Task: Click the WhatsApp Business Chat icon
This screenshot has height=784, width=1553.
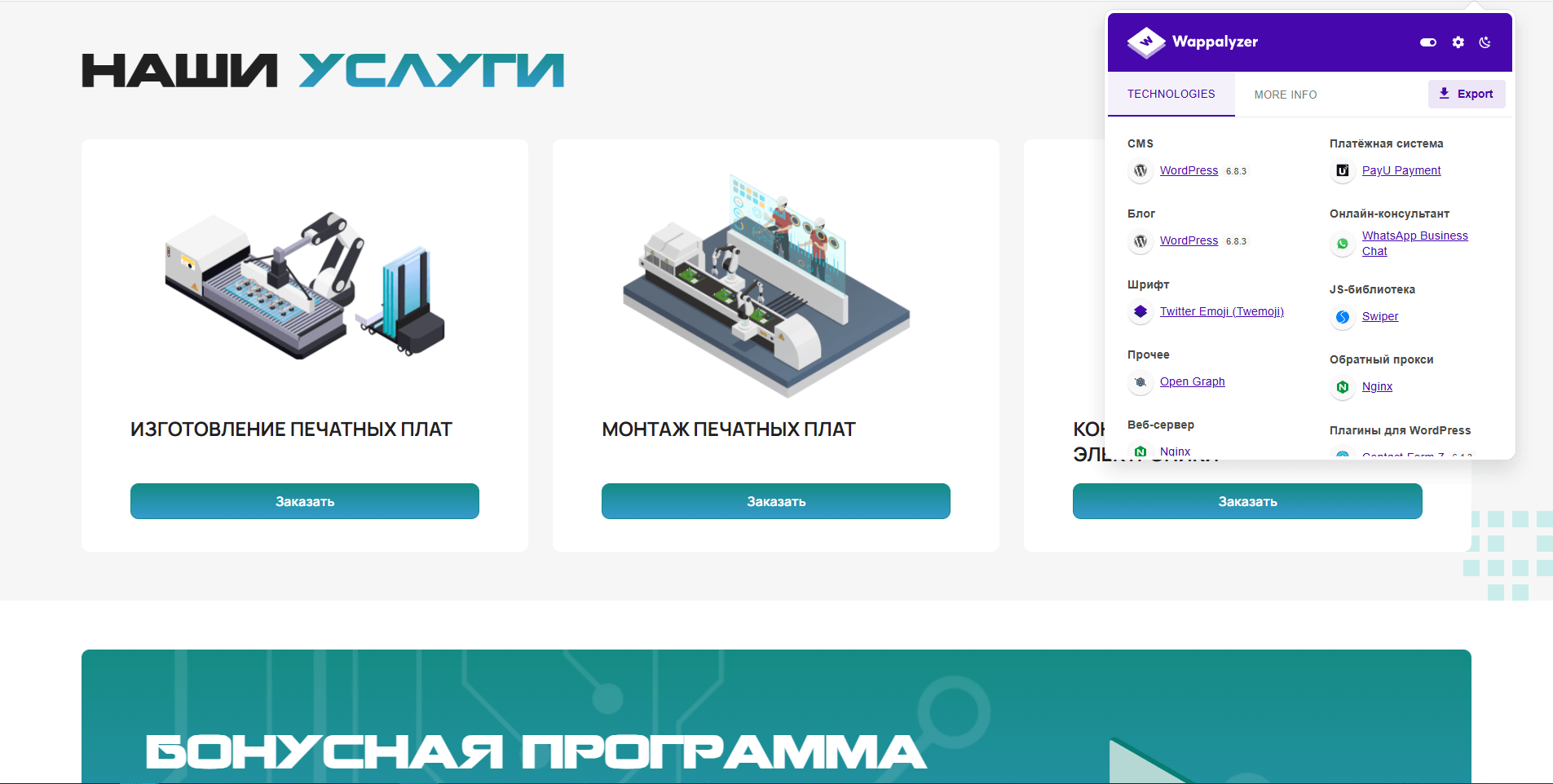Action: point(1343,244)
